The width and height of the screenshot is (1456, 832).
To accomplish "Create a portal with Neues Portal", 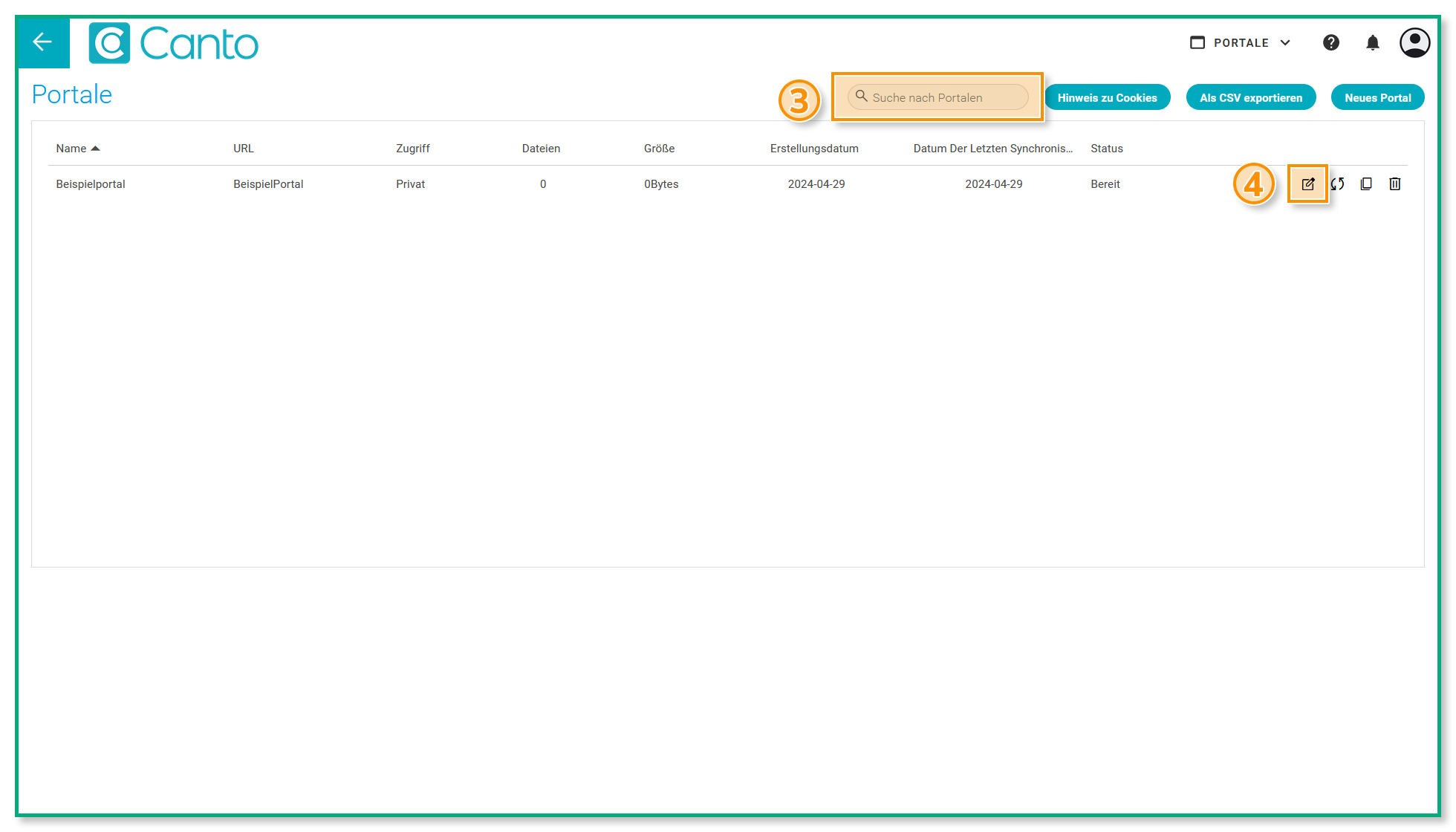I will click(x=1377, y=97).
